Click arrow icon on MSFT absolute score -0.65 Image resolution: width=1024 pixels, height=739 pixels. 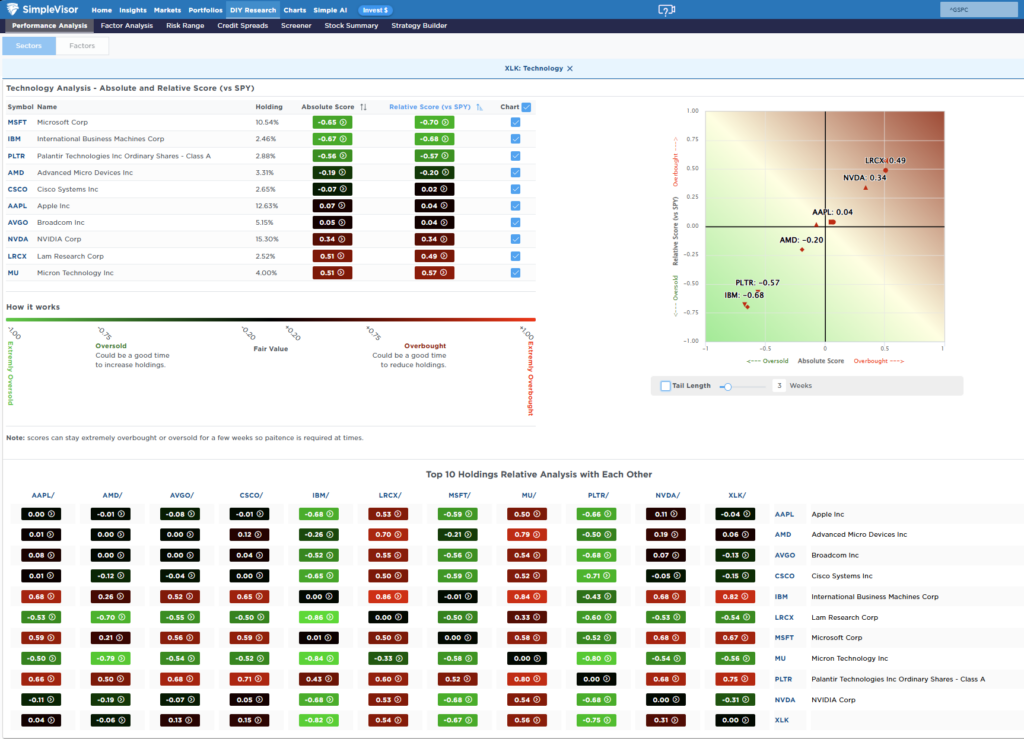[343, 122]
